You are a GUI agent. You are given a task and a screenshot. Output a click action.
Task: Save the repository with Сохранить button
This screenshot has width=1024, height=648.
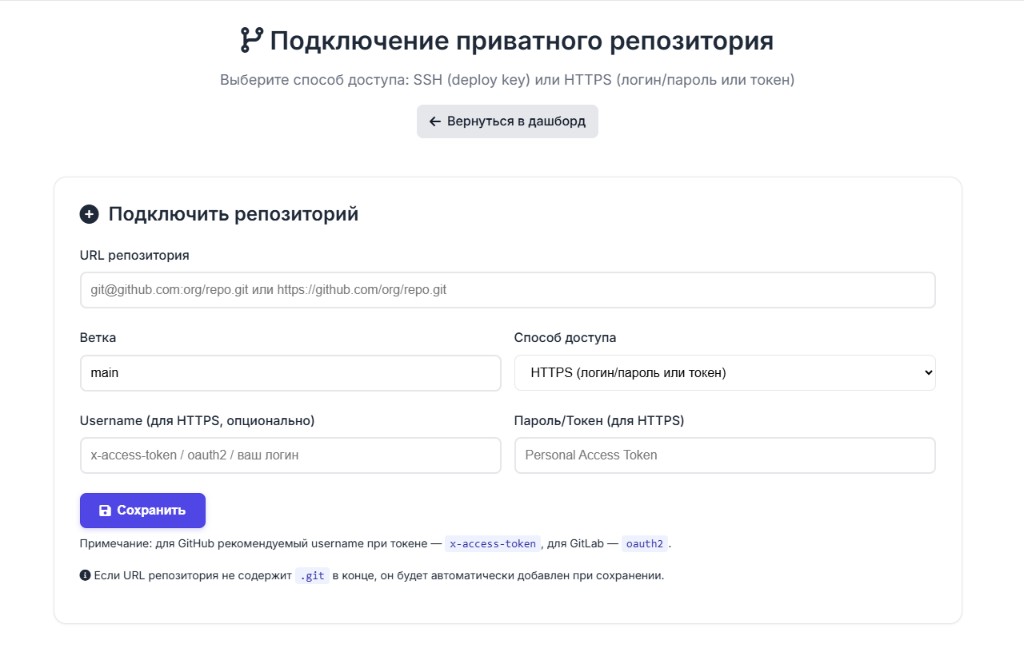(x=142, y=510)
